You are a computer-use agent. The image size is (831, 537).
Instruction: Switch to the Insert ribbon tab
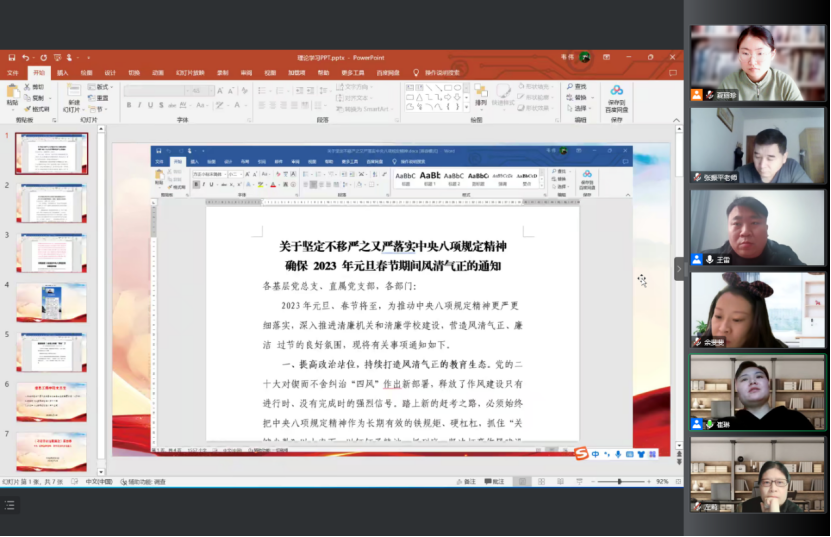click(x=62, y=73)
